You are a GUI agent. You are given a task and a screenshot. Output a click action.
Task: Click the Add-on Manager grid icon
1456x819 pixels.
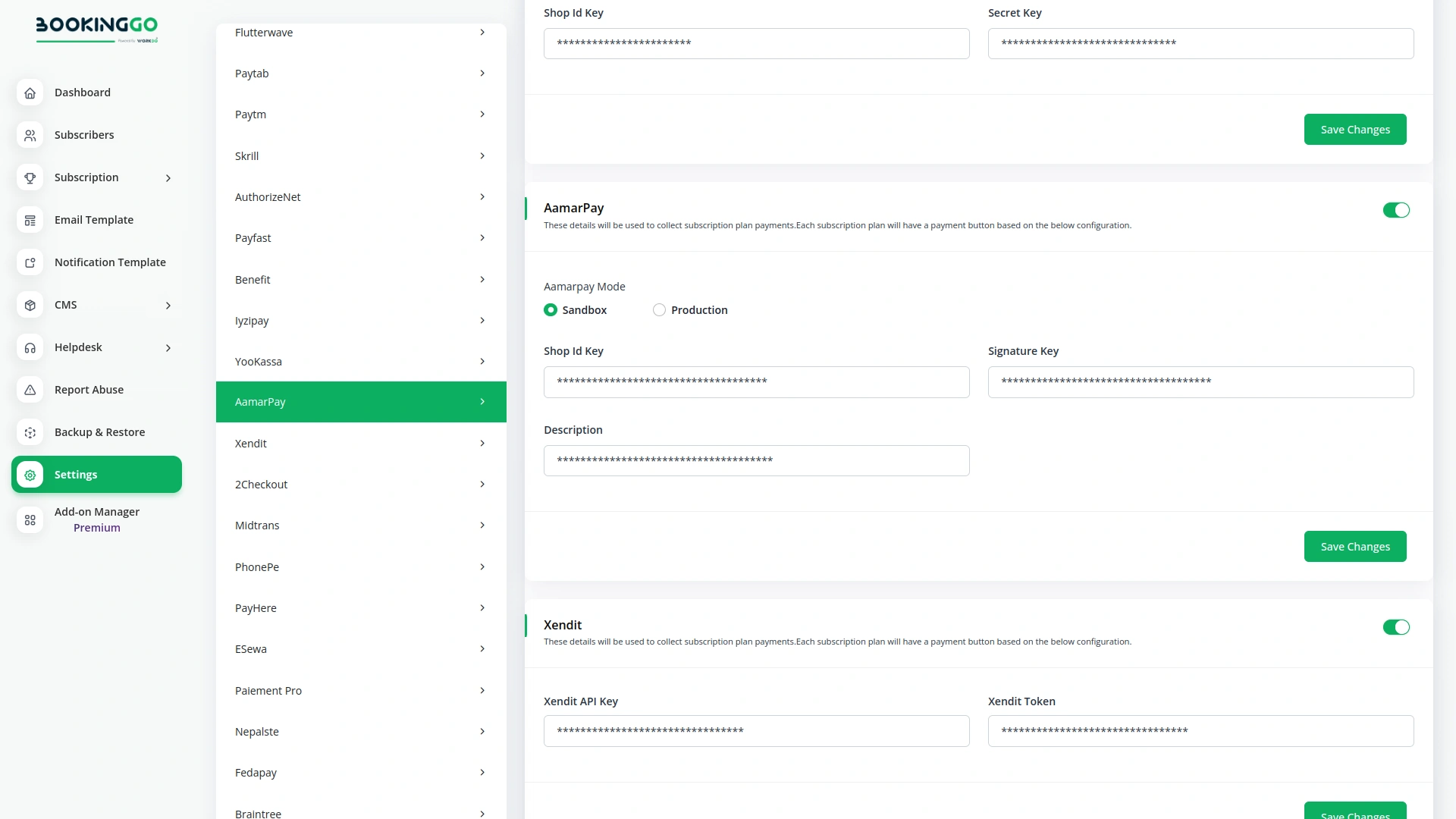tap(30, 520)
